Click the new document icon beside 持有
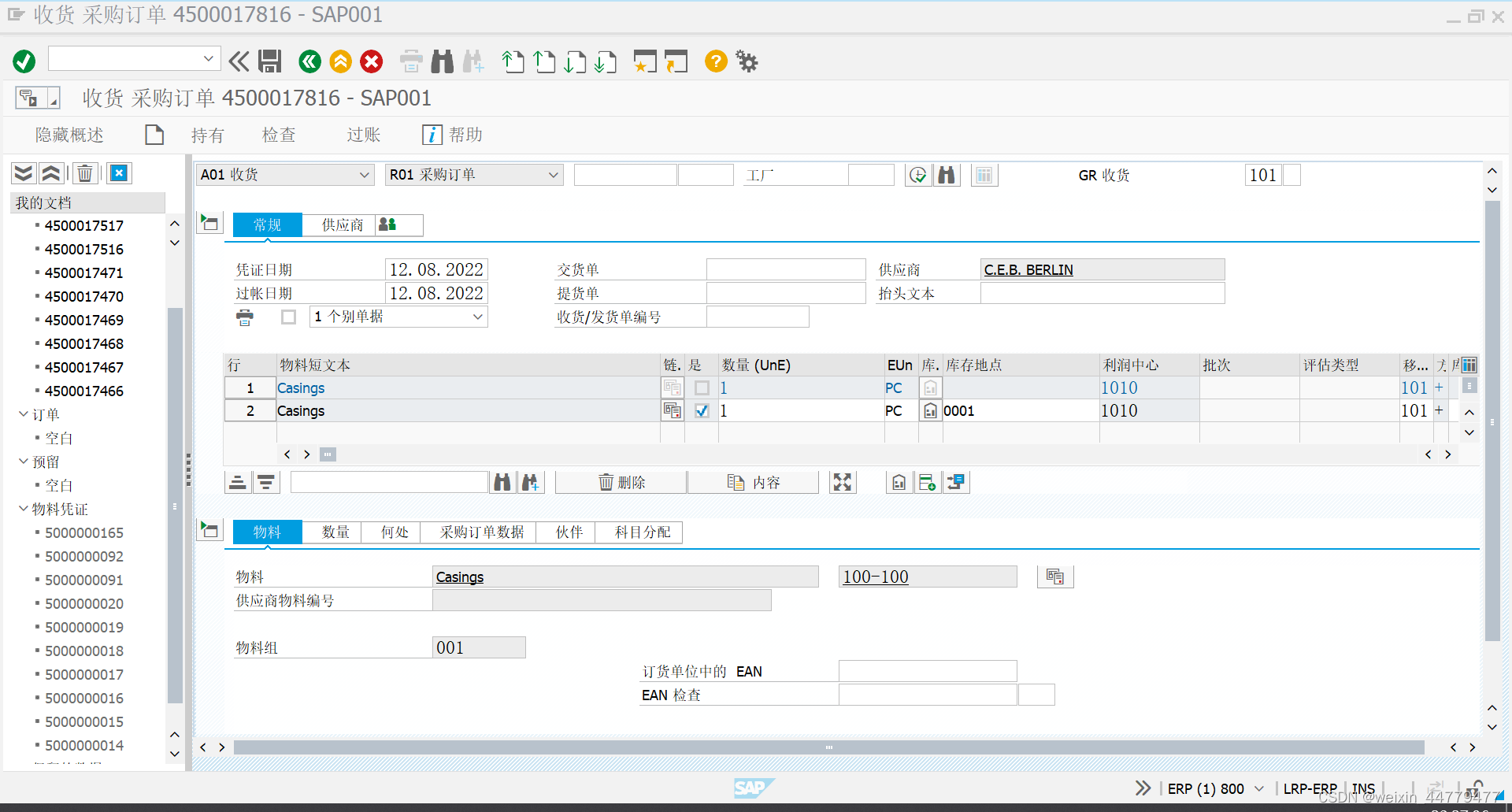The height and width of the screenshot is (812, 1512). (154, 135)
